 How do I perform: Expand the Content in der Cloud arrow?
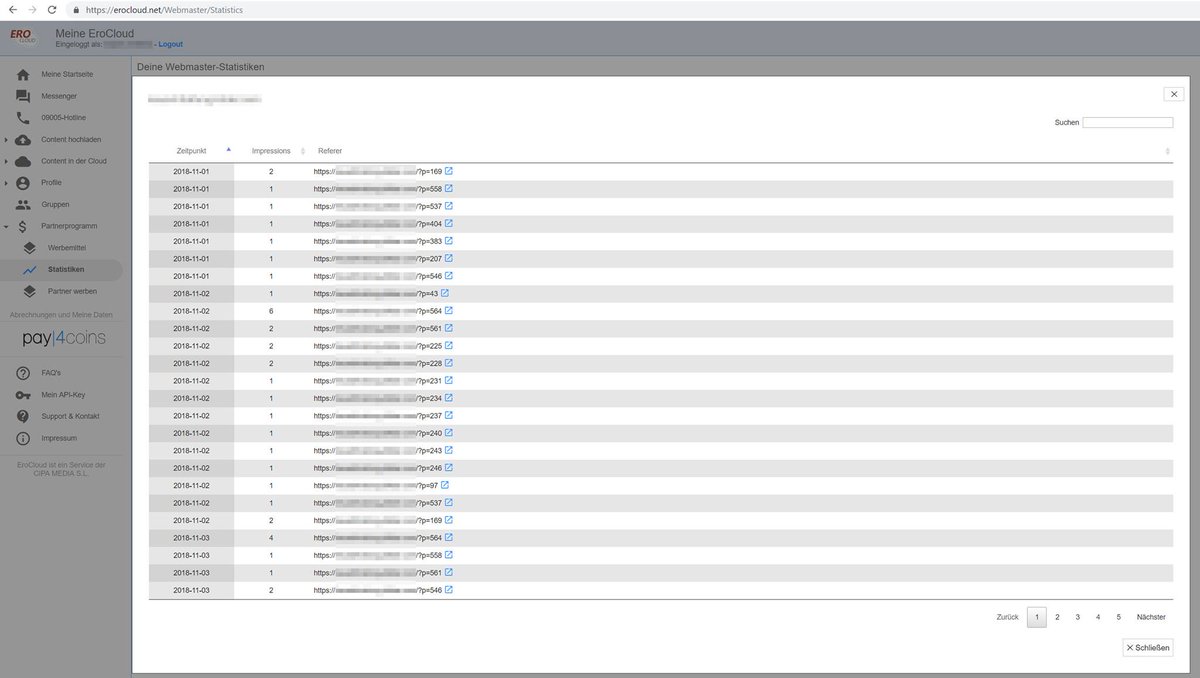point(6,161)
